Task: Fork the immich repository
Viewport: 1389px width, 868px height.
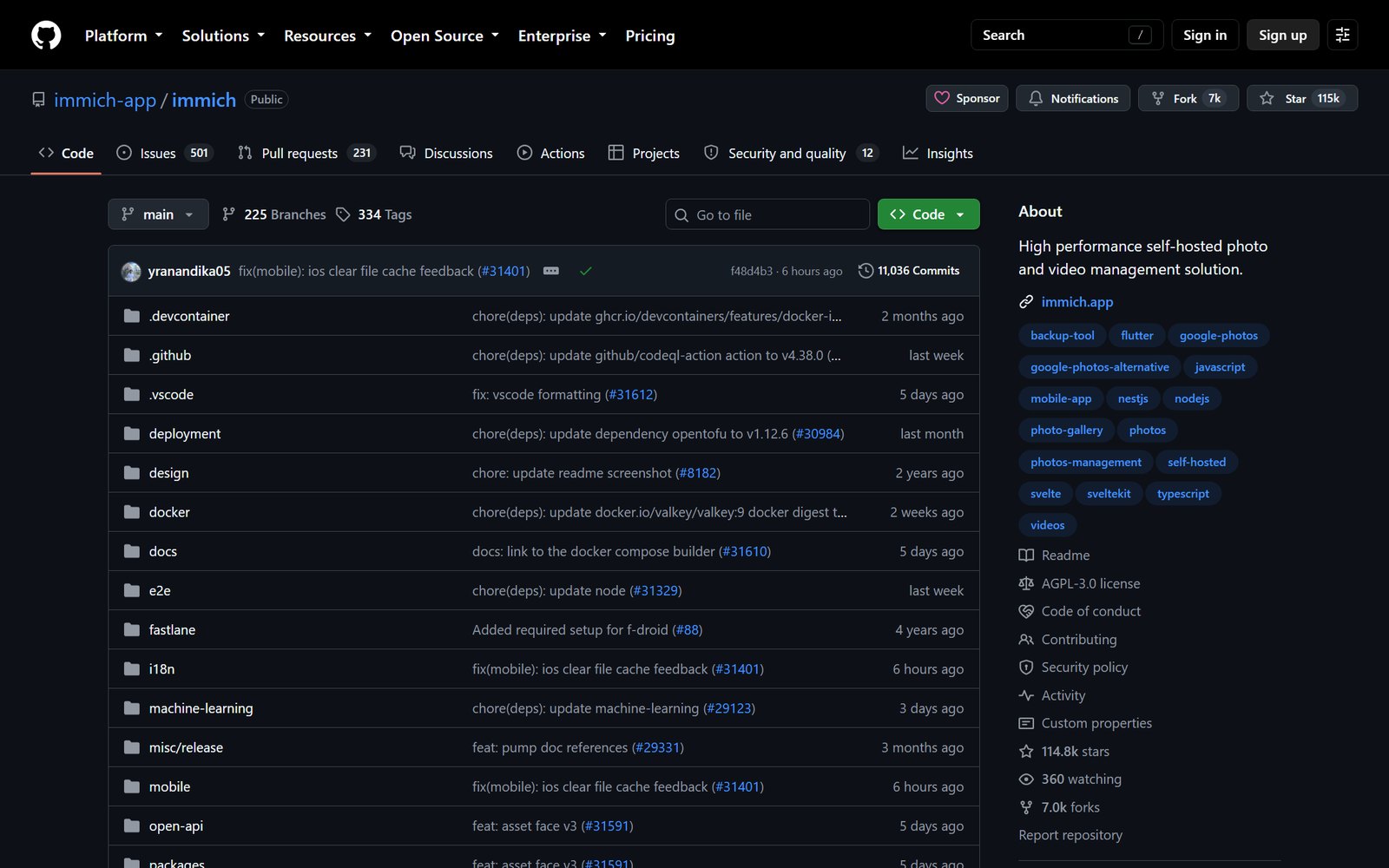Action: (x=1188, y=98)
